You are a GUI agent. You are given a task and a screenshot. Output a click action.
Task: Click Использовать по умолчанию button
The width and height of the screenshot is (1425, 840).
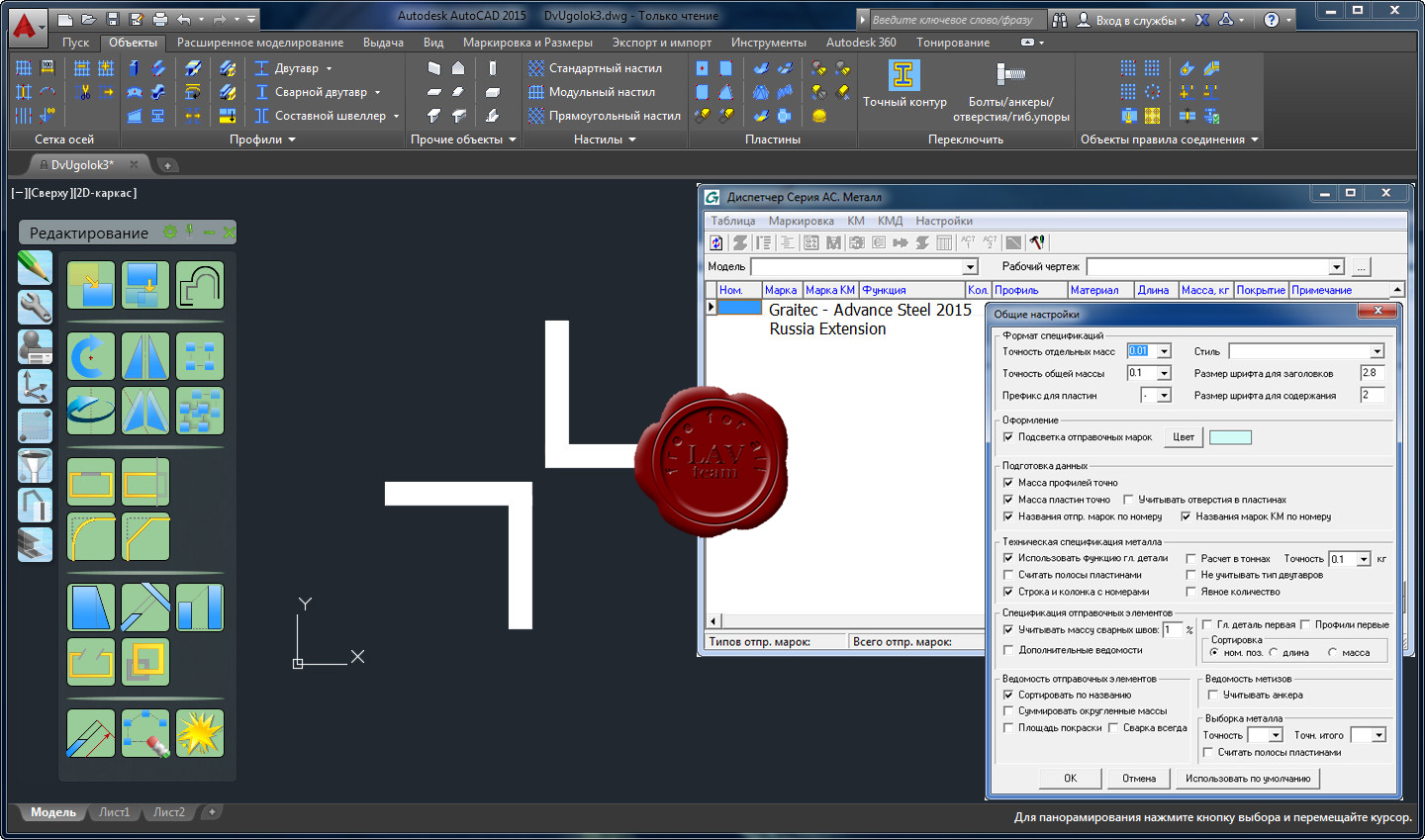point(1248,779)
